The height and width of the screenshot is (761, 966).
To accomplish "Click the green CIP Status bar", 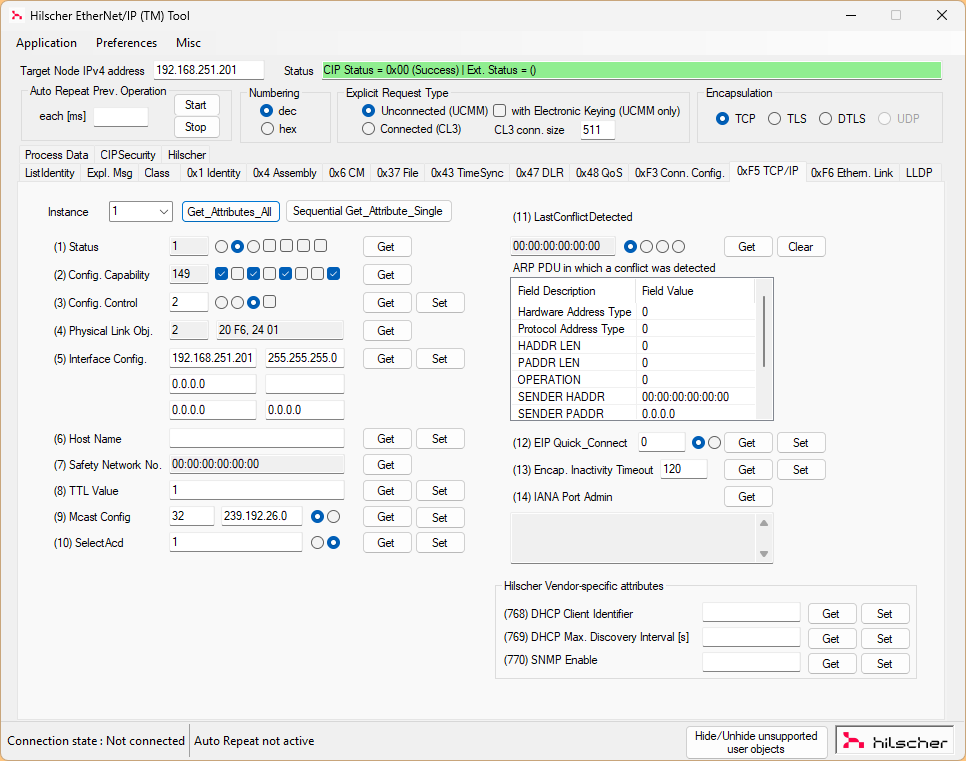I will (631, 70).
